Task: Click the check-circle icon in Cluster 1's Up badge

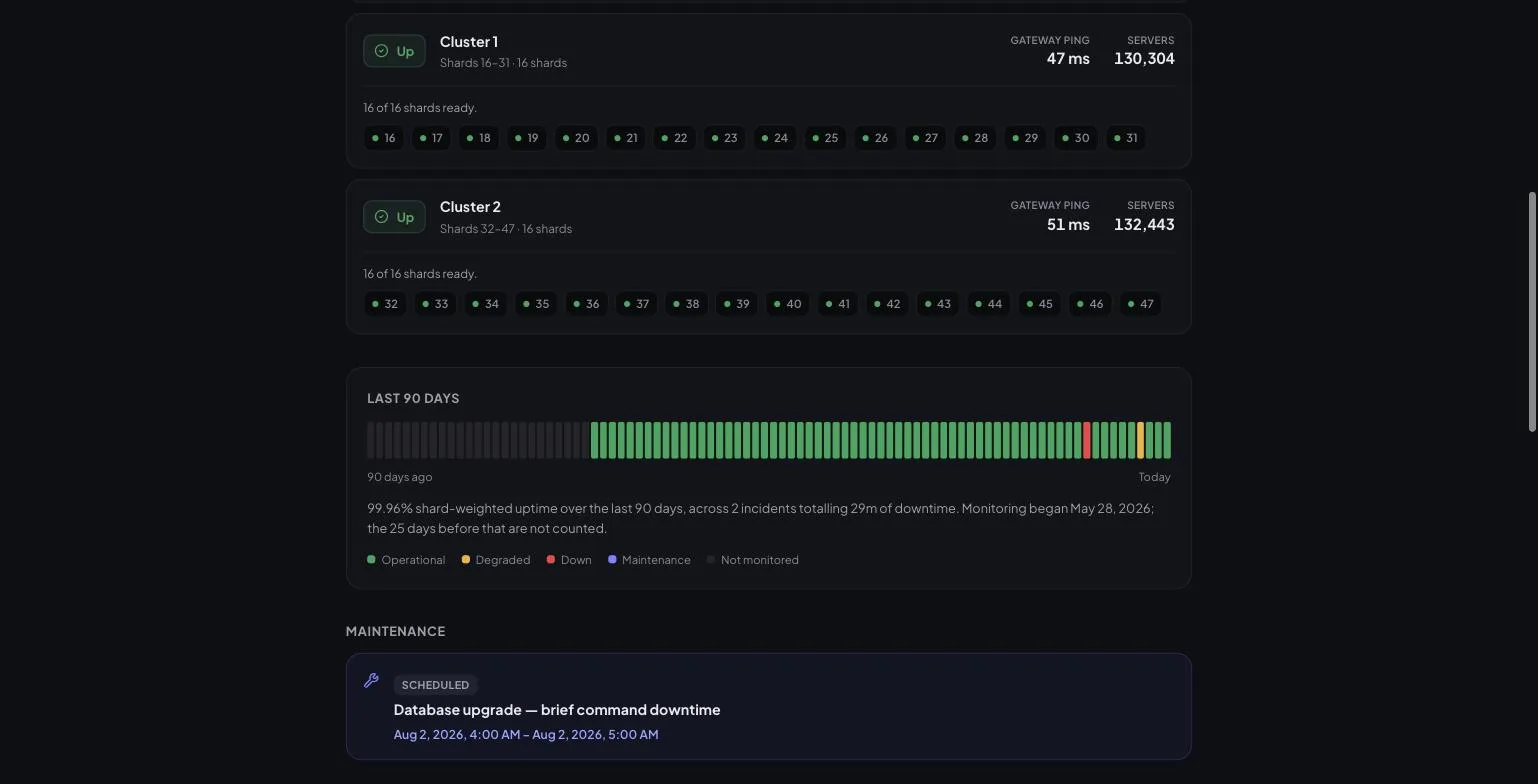Action: click(x=381, y=51)
